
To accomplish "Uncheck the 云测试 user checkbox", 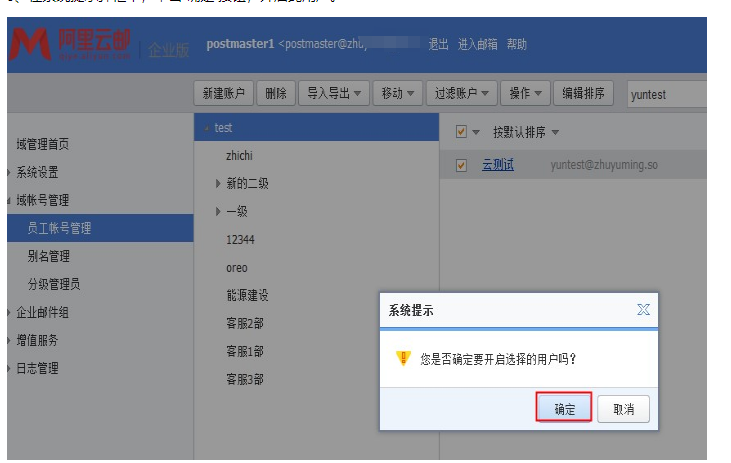I will tap(461, 165).
